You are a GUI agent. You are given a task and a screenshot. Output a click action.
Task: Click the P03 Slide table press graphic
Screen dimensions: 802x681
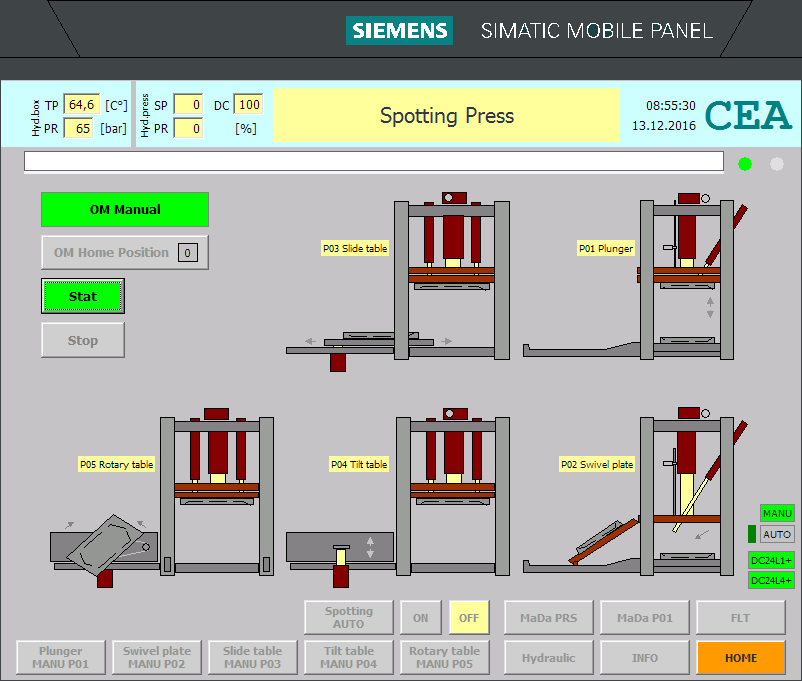pyautogui.click(x=398, y=281)
